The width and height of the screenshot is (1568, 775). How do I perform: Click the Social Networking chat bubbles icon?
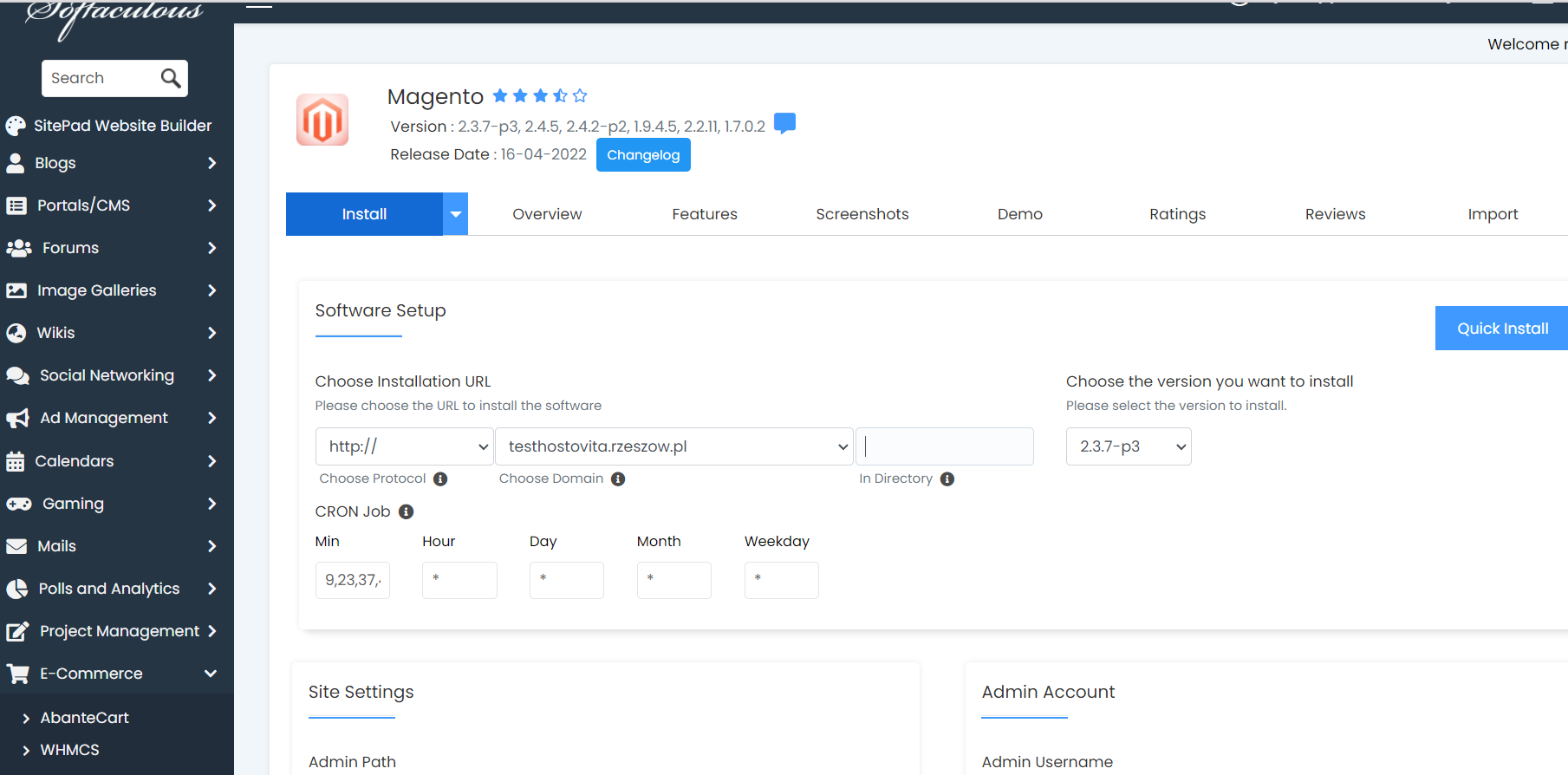pyautogui.click(x=17, y=375)
